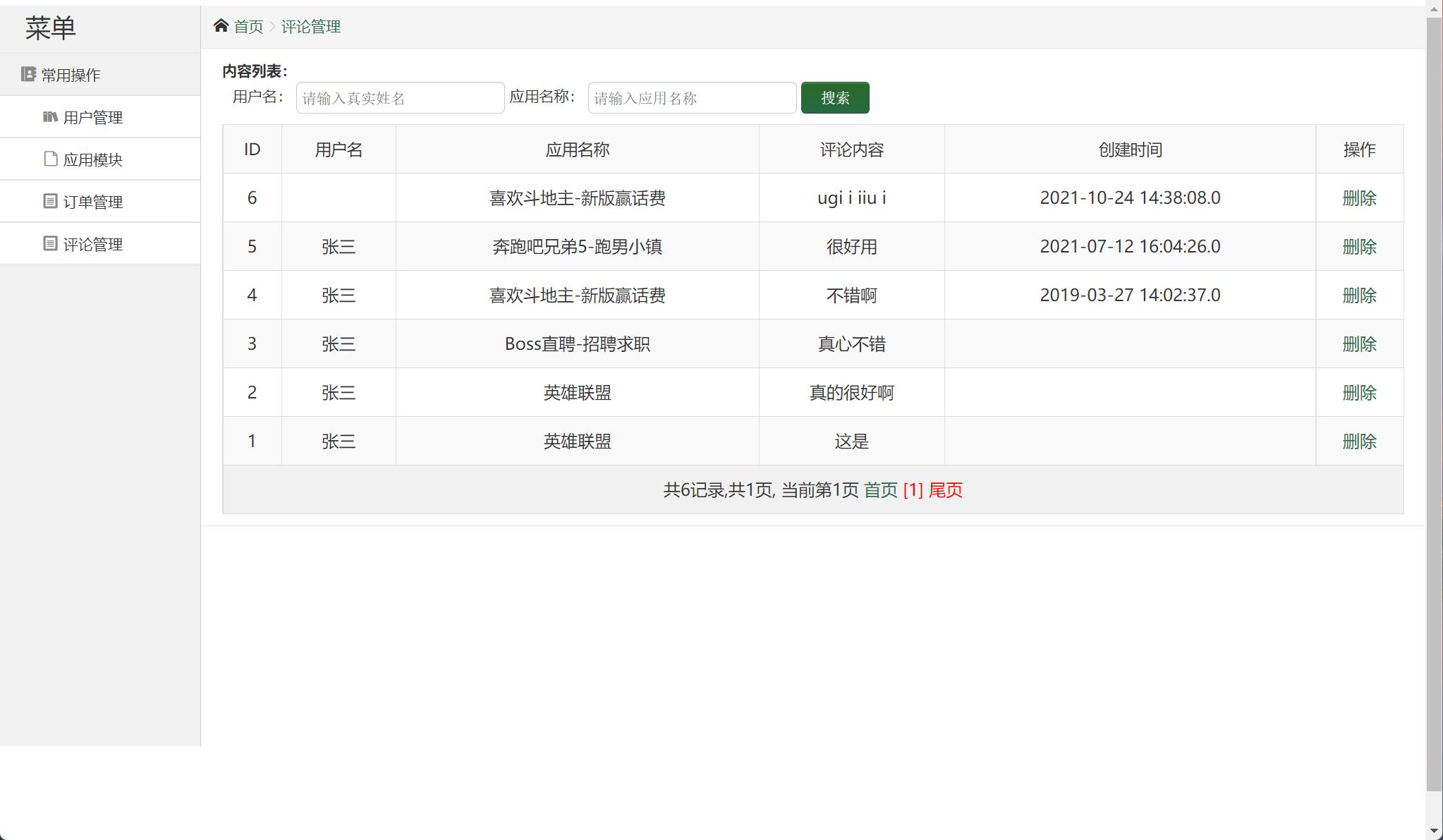Open 订单管理 page from sidebar
This screenshot has height=840, width=1443.
pyautogui.click(x=92, y=201)
